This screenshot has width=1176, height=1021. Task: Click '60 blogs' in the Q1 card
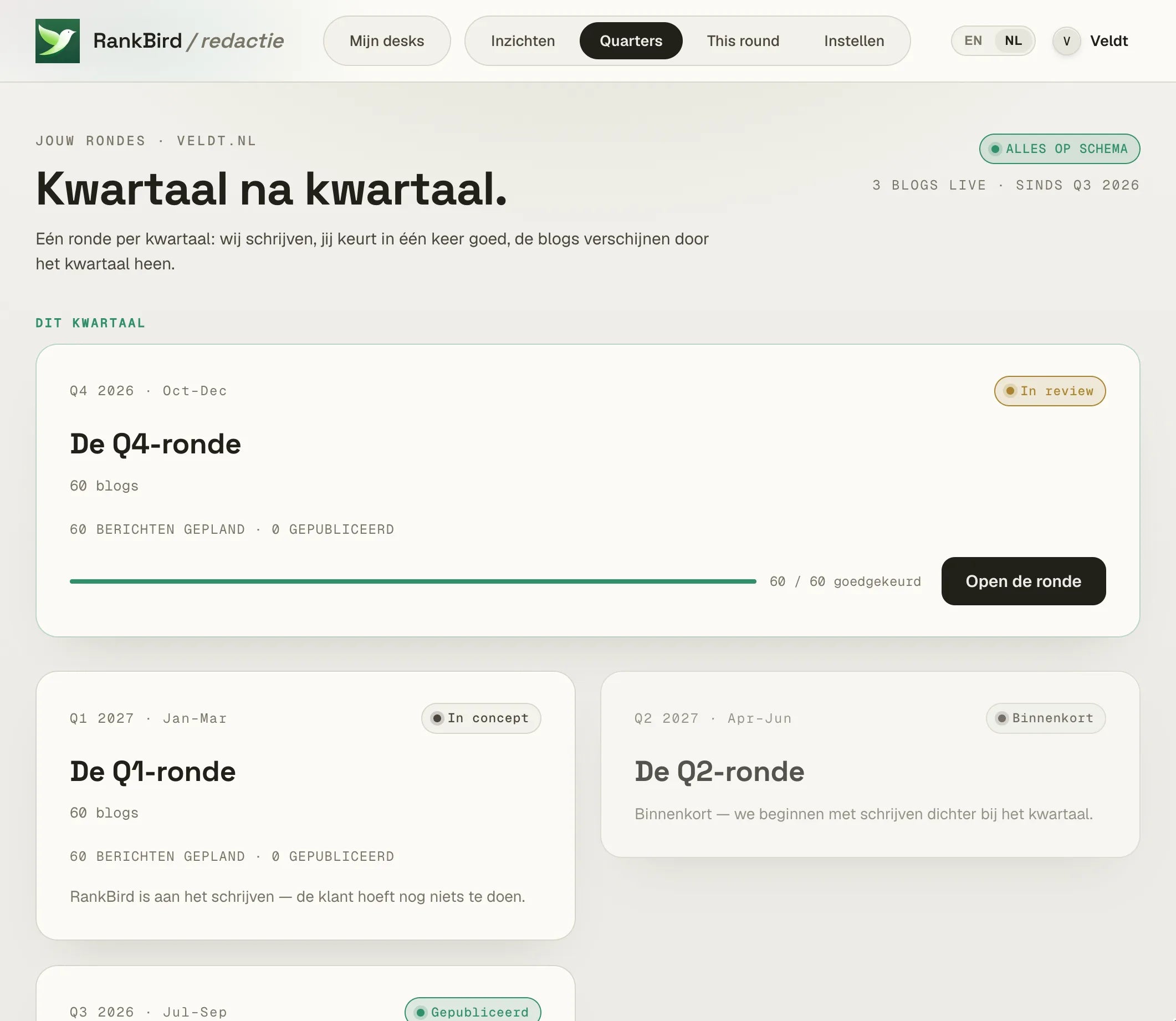tap(104, 813)
